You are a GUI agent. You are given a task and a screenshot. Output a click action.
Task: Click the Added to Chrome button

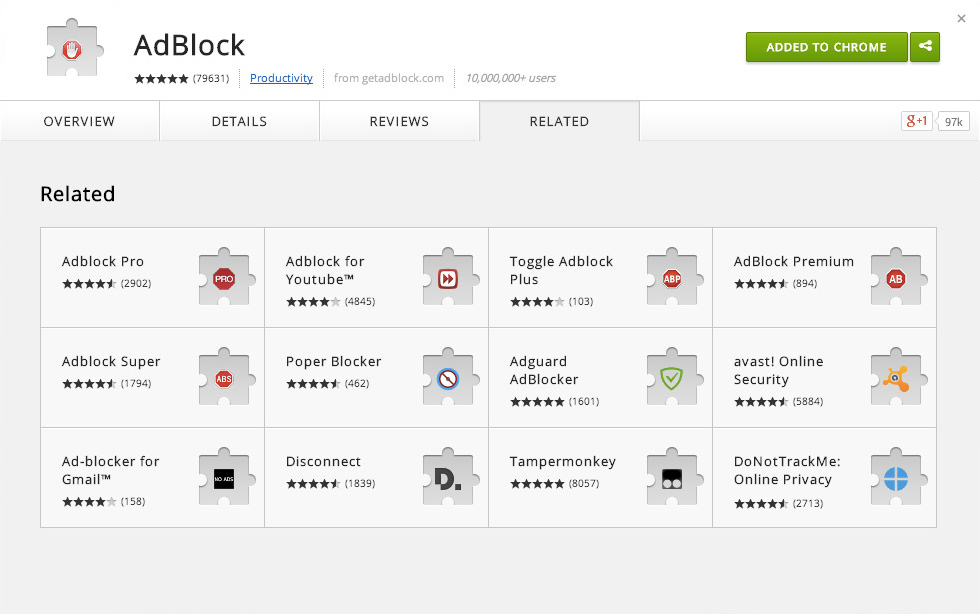pos(826,47)
